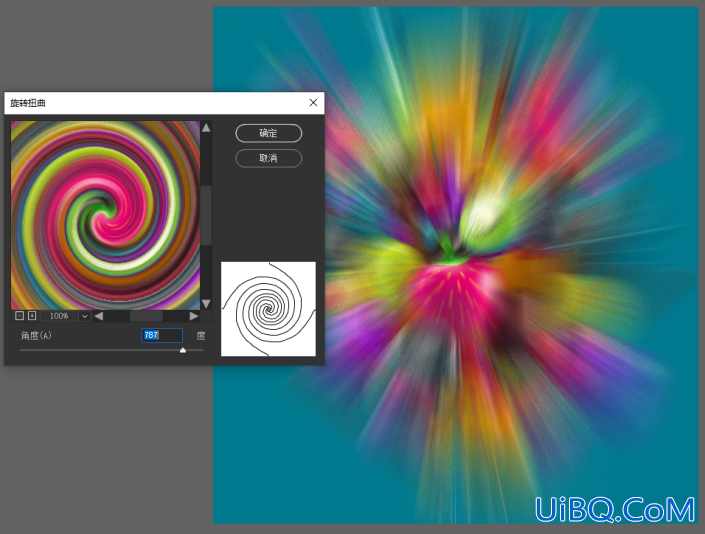Screen dimensions: 705x534
Task: Close the 旋转扭曲 dialog
Action: (313, 102)
